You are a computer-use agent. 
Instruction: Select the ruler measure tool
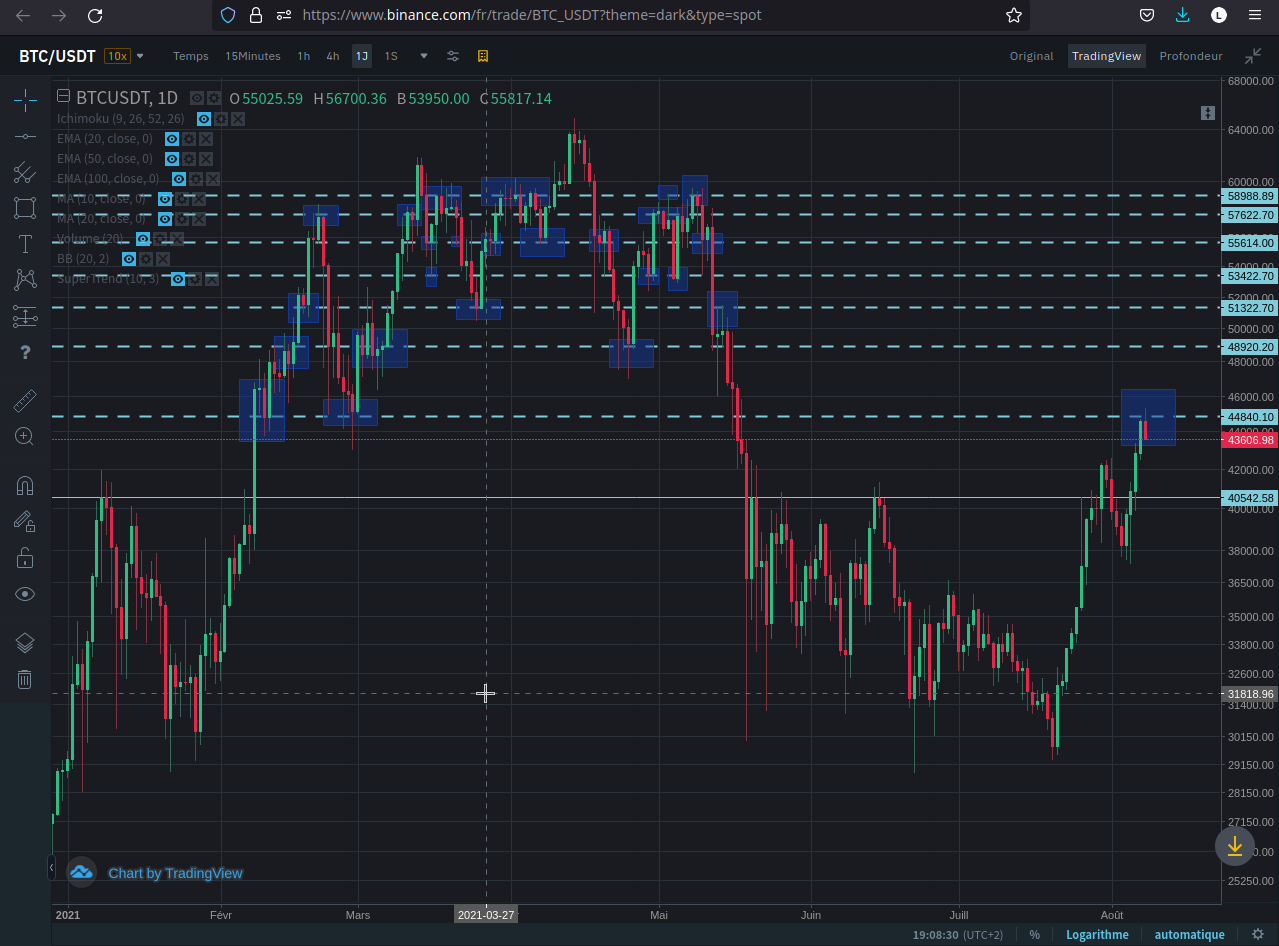25,401
